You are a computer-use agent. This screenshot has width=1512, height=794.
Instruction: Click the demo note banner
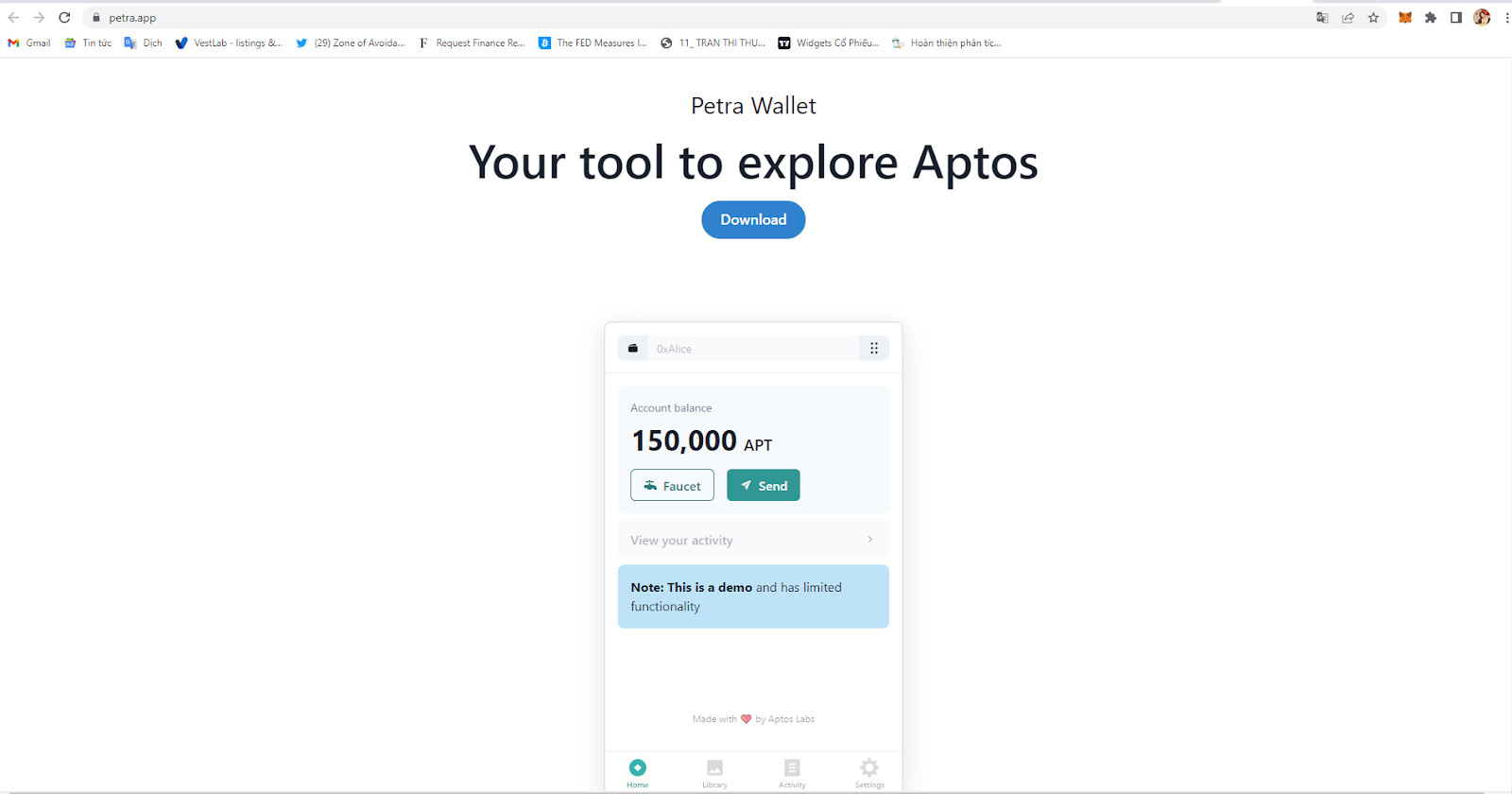[x=753, y=596]
